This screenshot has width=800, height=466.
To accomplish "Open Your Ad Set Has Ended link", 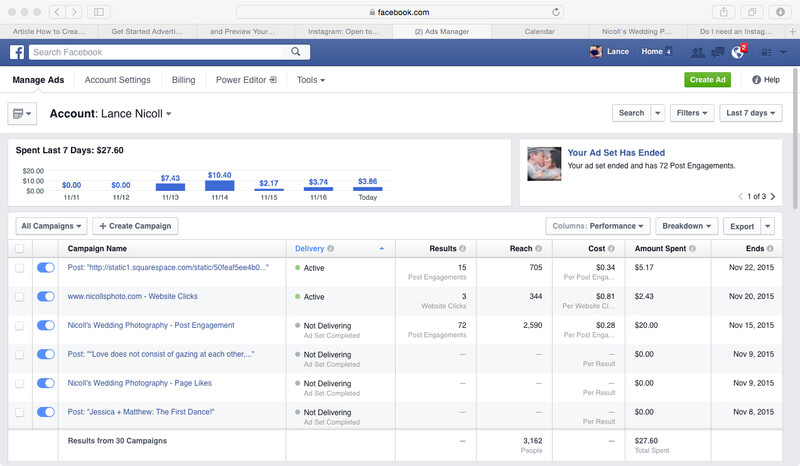I will coord(616,153).
